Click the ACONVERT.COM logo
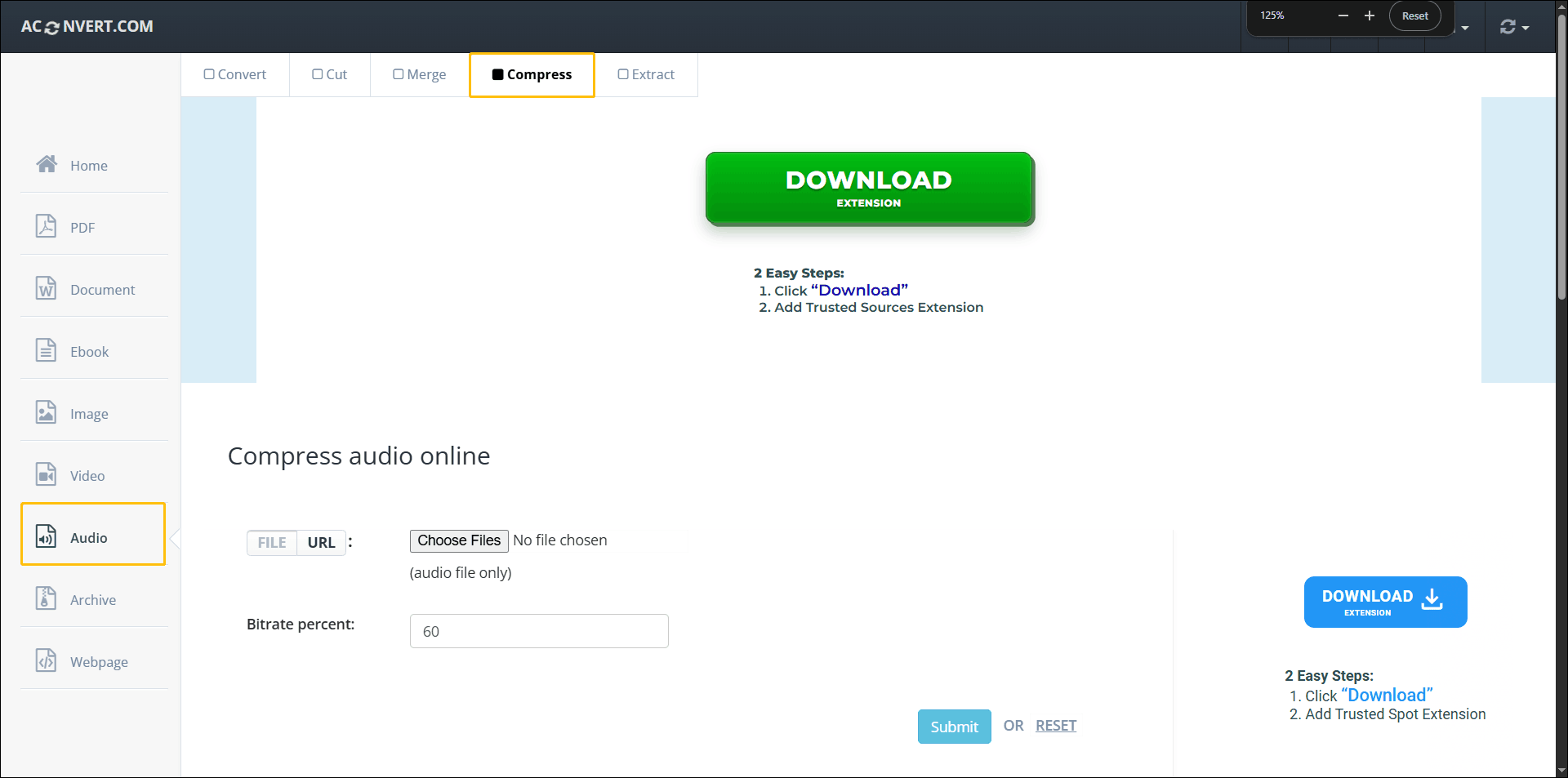 click(x=87, y=26)
